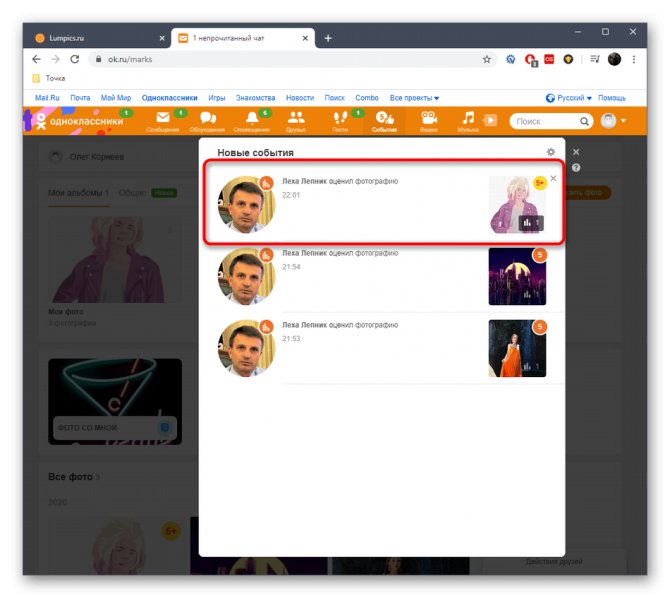Open events settings gear icon
Viewport: 670px width, 598px height.
(x=551, y=152)
